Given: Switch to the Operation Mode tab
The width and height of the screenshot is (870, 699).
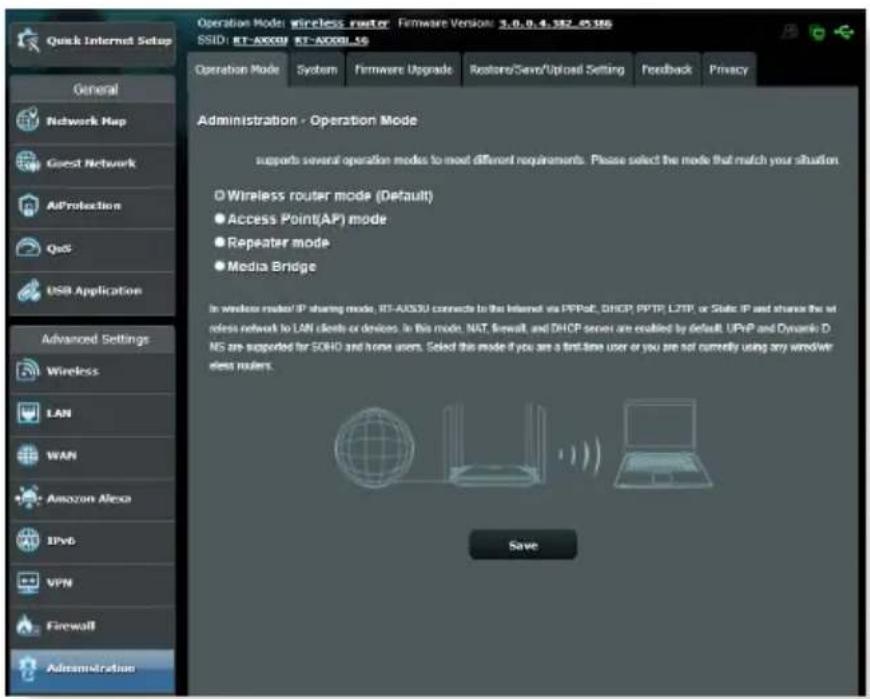Looking at the screenshot, I should (x=237, y=70).
